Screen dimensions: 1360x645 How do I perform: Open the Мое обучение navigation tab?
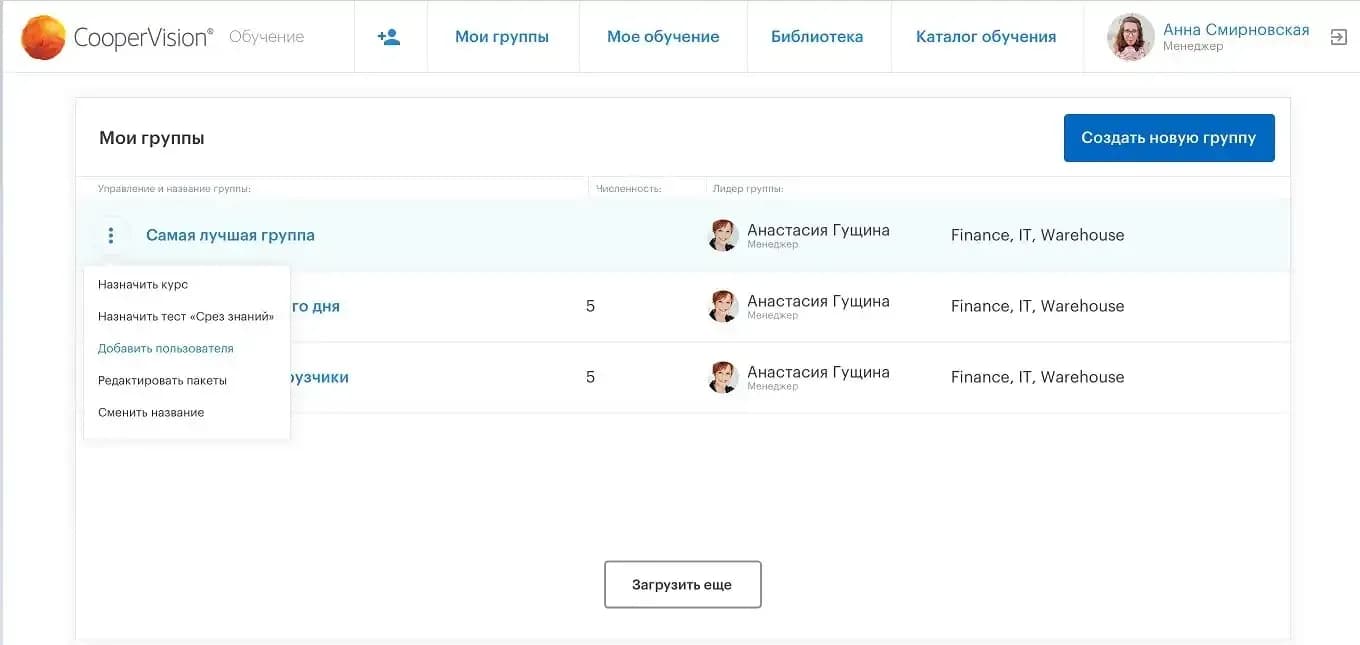[663, 37]
